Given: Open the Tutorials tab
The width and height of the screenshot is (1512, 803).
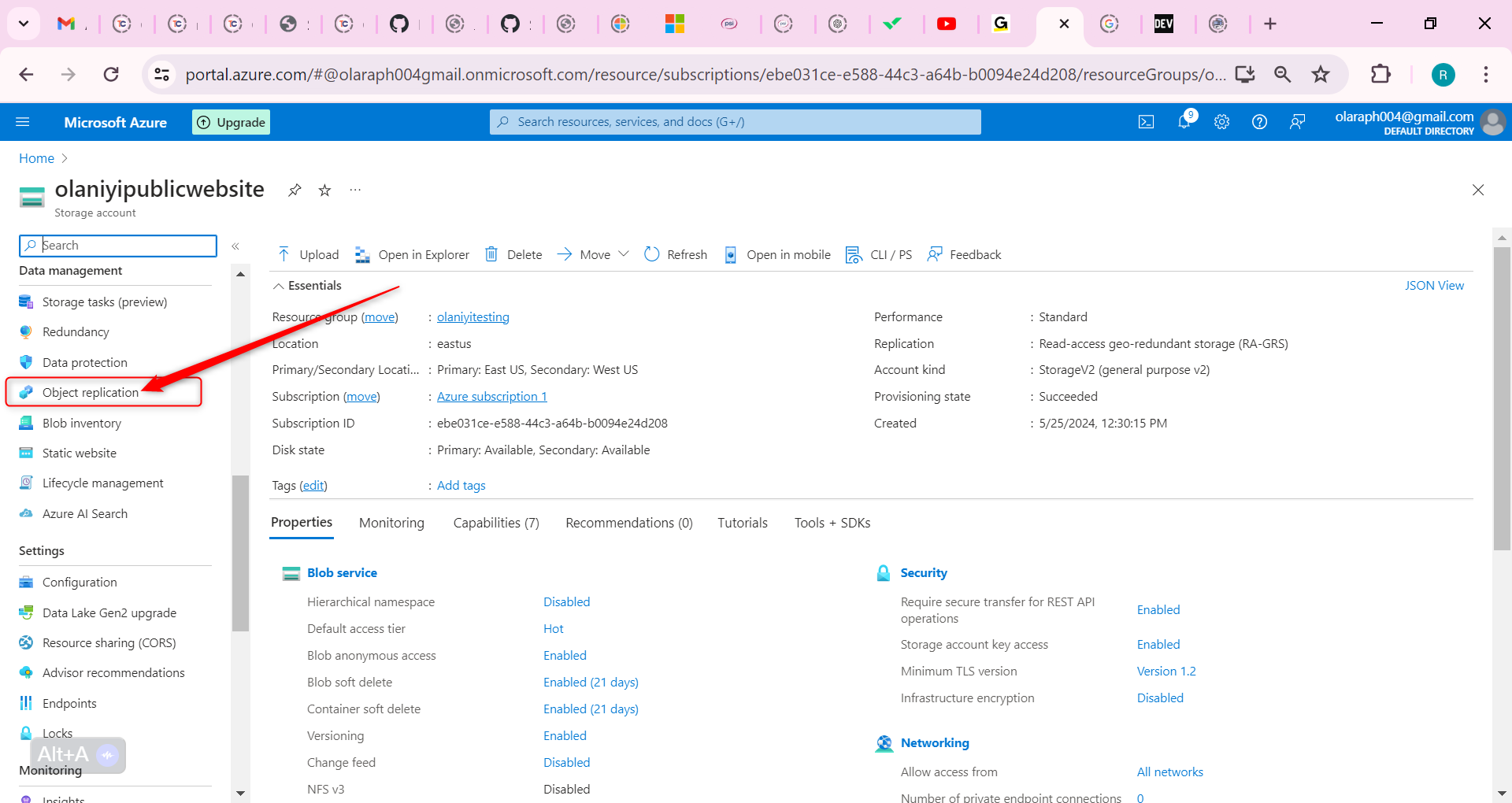Looking at the screenshot, I should tap(743, 523).
